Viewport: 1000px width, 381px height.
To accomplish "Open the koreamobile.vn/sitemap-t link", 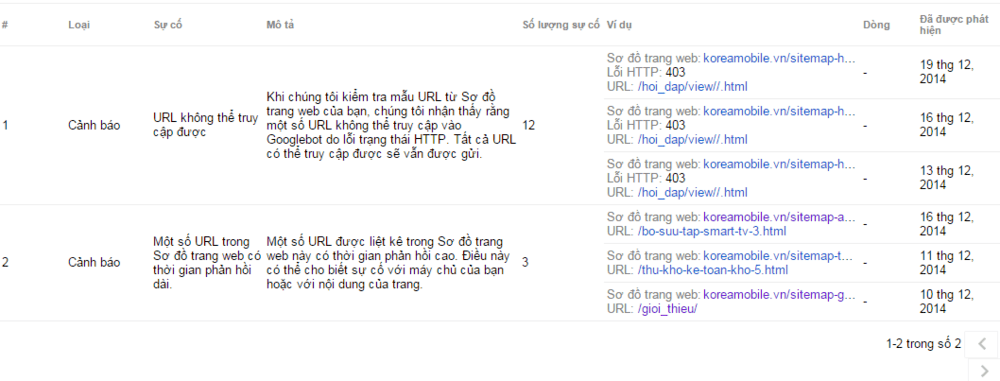I will click(778, 257).
